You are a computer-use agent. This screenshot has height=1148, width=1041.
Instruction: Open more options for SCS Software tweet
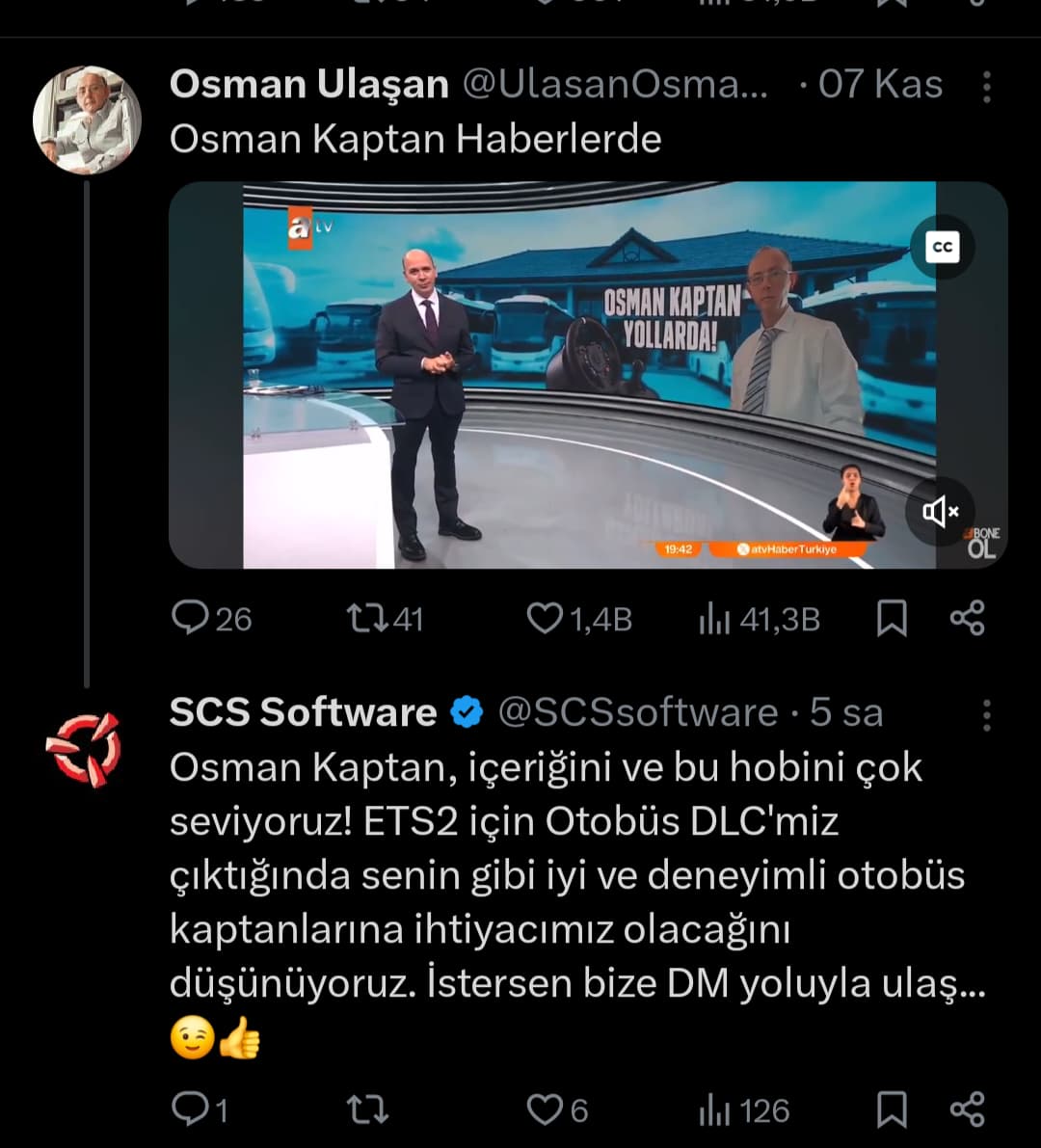(x=986, y=714)
